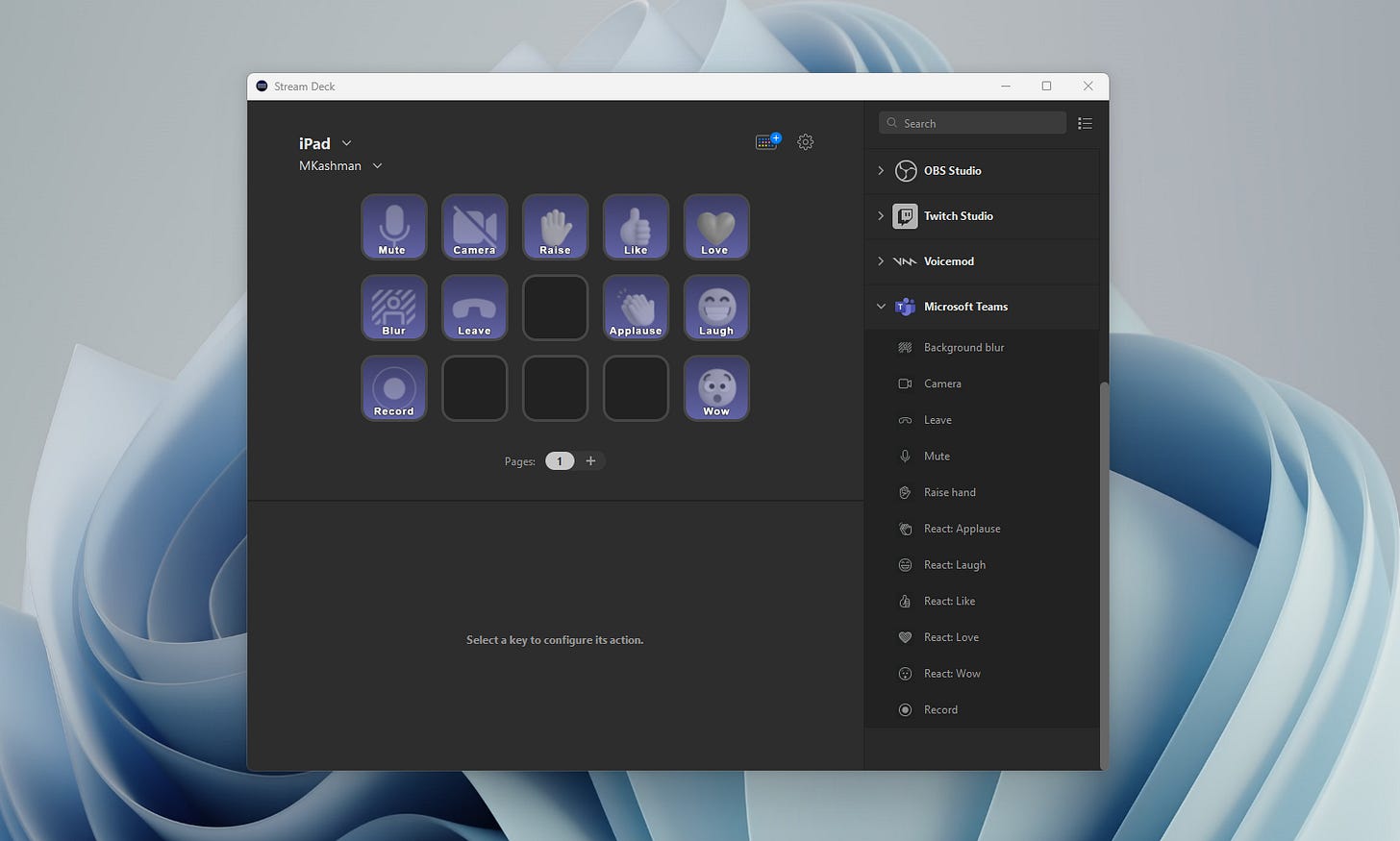
Task: Click the Twitch Studio label
Action: pyautogui.click(x=958, y=216)
